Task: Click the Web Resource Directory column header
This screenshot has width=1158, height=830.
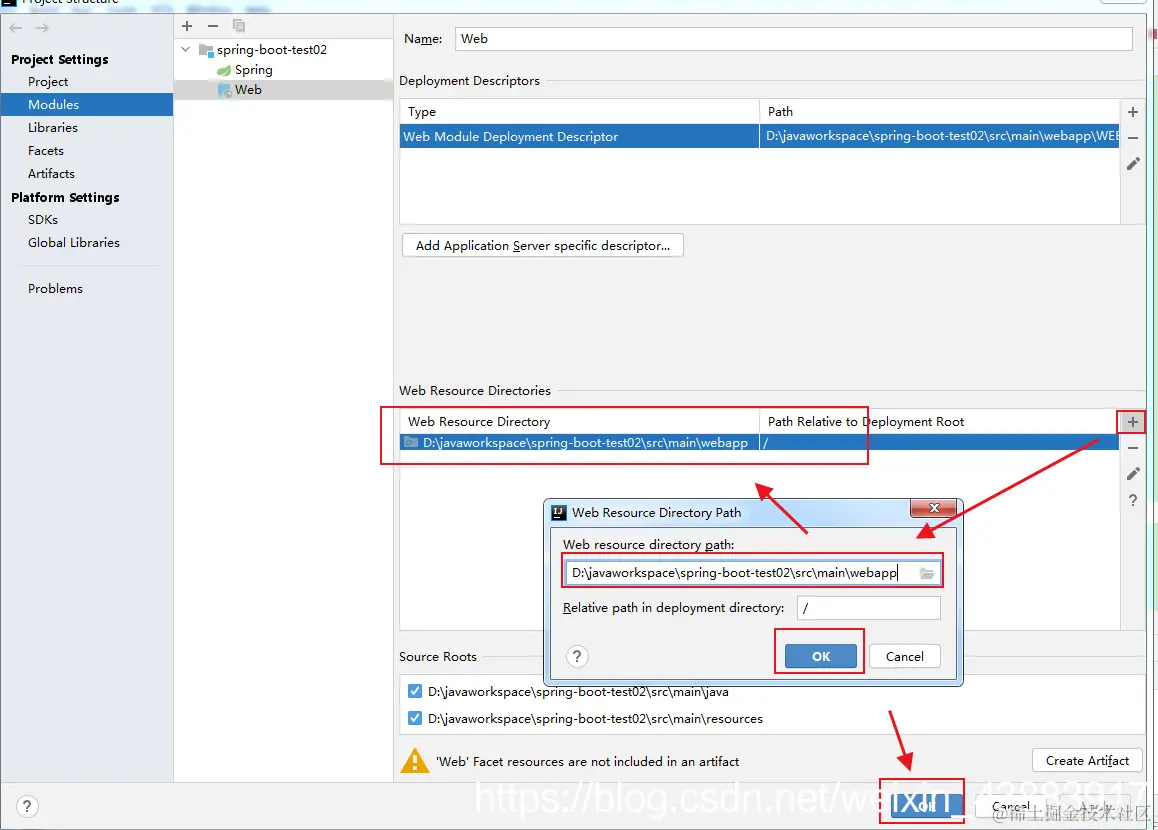Action: (580, 422)
